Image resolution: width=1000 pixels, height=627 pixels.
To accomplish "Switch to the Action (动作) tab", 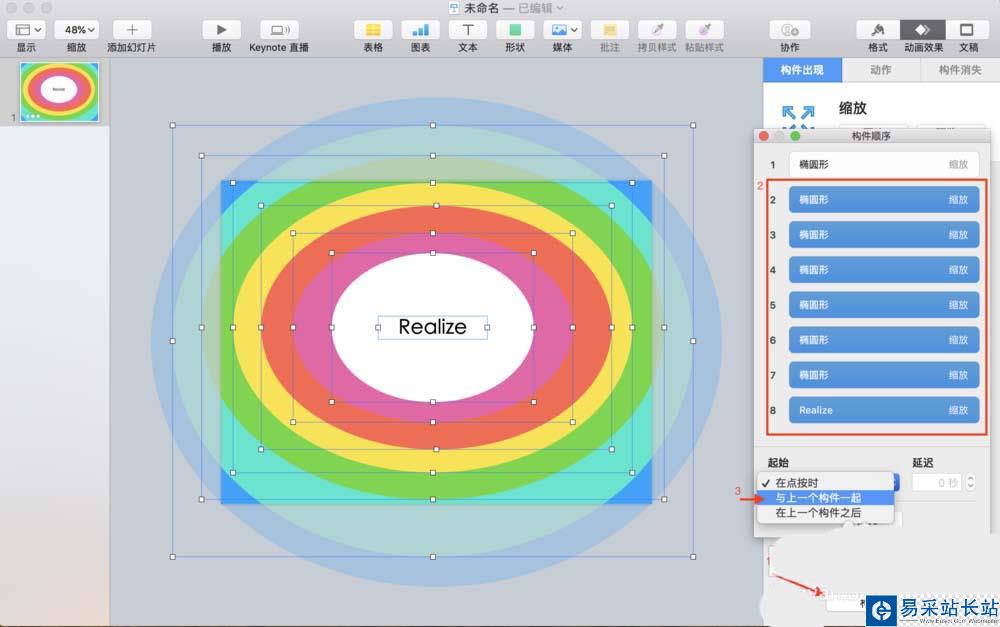I will (880, 70).
